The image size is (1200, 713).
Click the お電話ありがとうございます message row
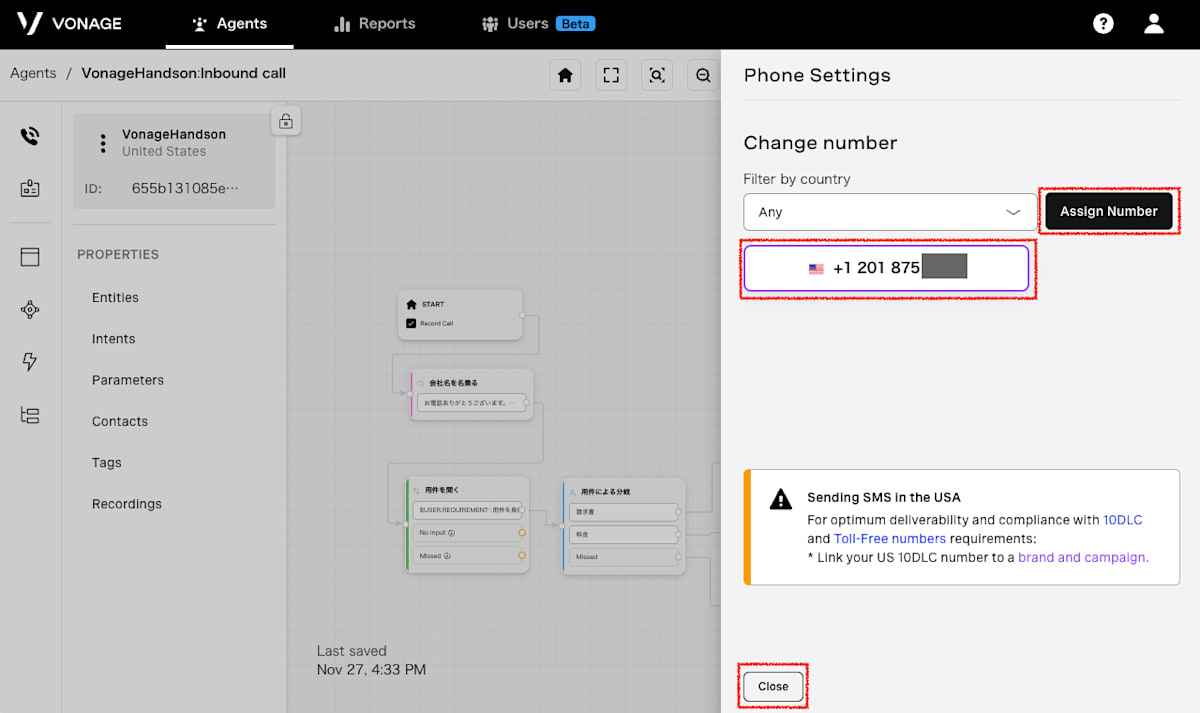coord(472,402)
